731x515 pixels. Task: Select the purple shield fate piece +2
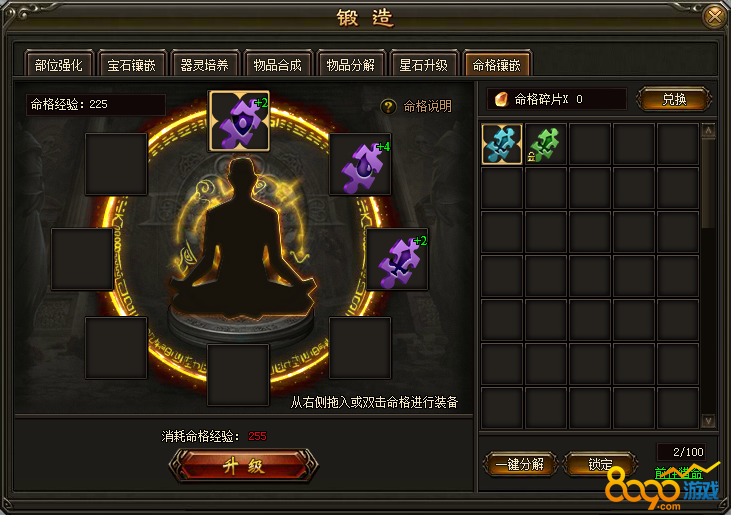tap(239, 121)
